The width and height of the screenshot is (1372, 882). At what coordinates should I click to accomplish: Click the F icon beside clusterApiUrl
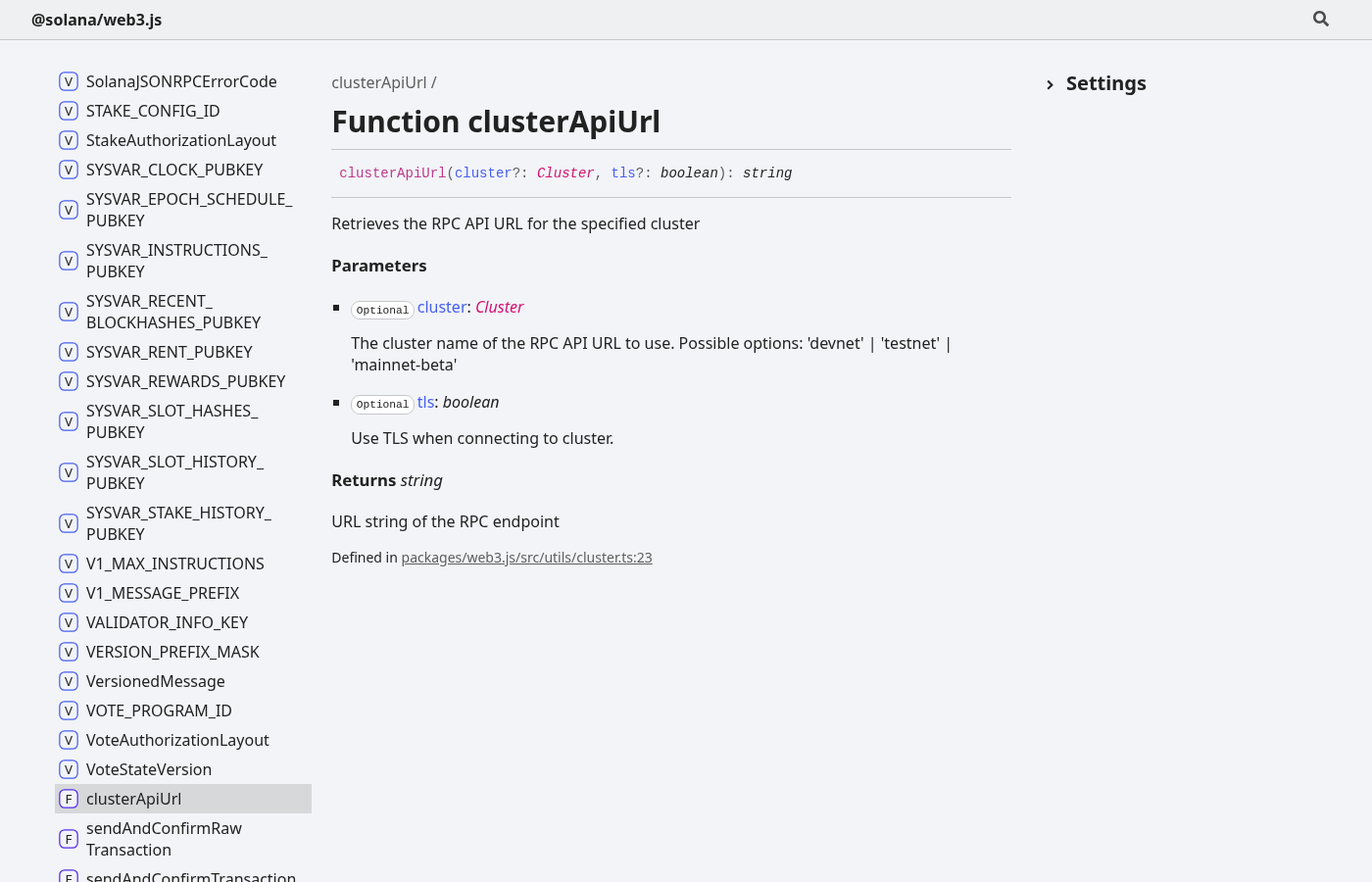(x=69, y=799)
